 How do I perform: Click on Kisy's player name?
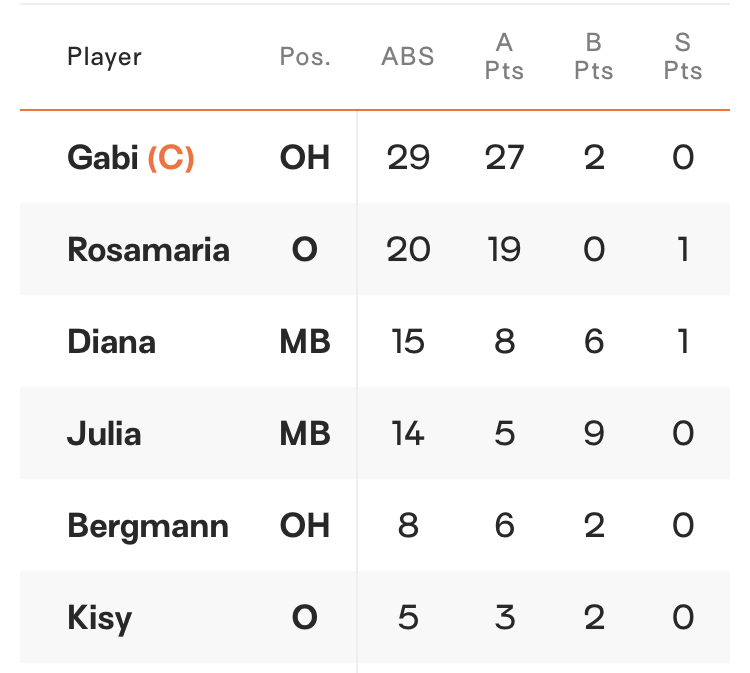click(x=99, y=619)
